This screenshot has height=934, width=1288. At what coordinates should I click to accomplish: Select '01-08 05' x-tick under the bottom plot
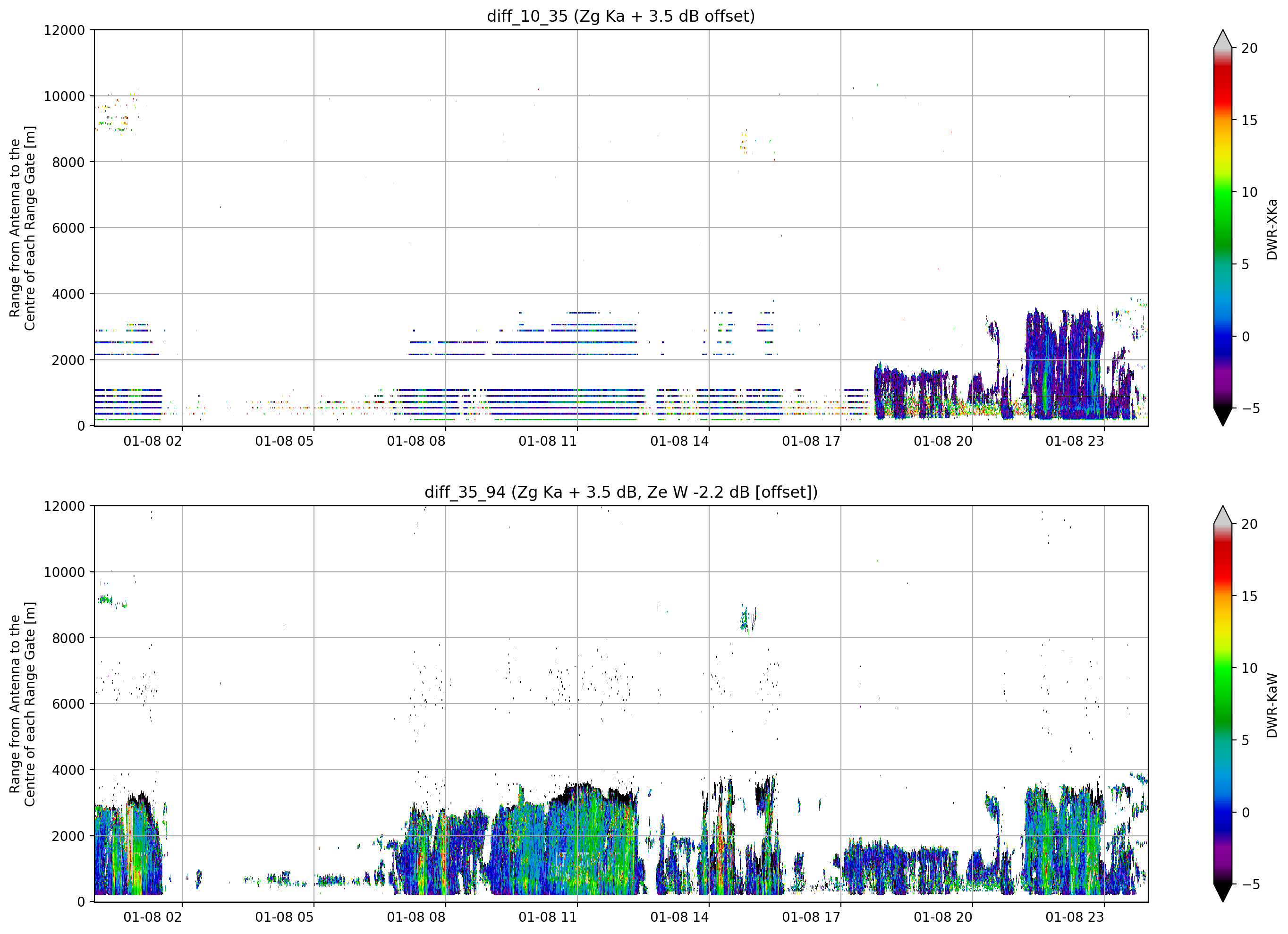285,917
